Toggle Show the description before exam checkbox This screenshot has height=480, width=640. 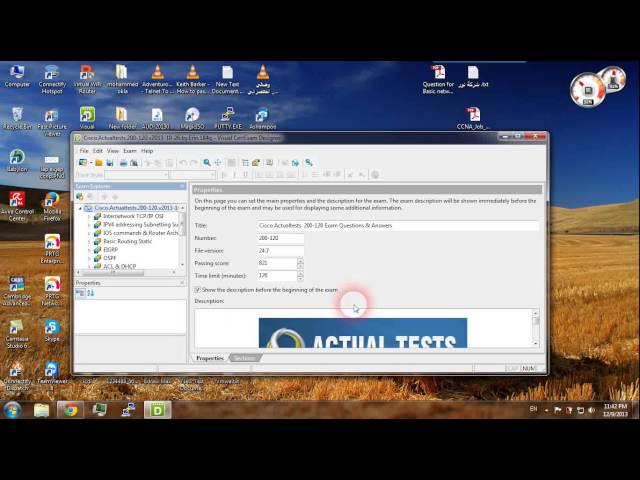coord(198,290)
